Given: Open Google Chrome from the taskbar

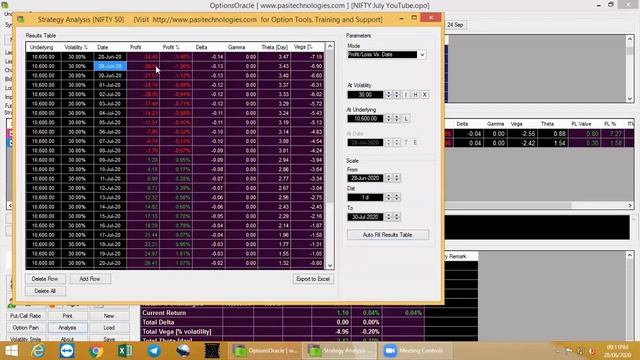Looking at the screenshot, I should click(x=96, y=351).
